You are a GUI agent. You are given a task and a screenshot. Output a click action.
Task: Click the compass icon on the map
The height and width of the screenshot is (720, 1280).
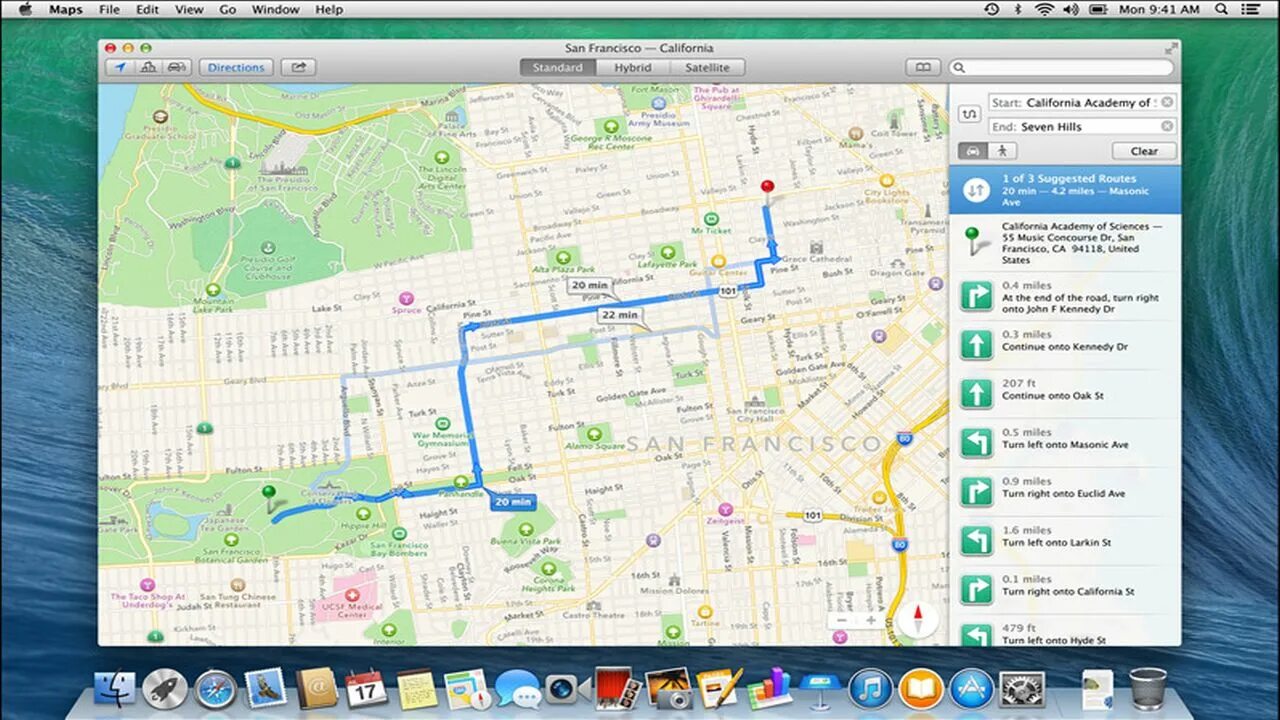pos(919,620)
